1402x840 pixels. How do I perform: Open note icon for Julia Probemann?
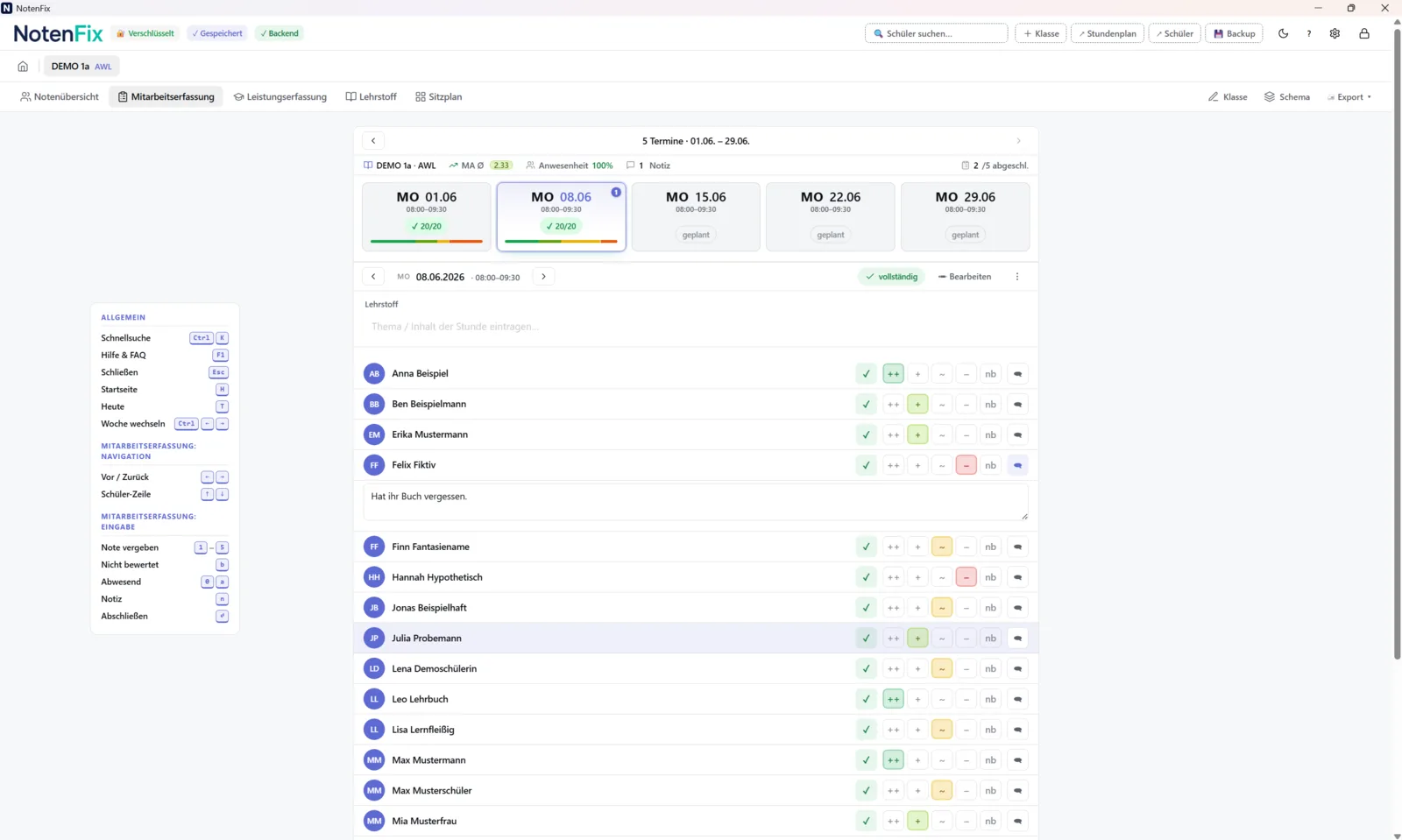click(x=1017, y=639)
